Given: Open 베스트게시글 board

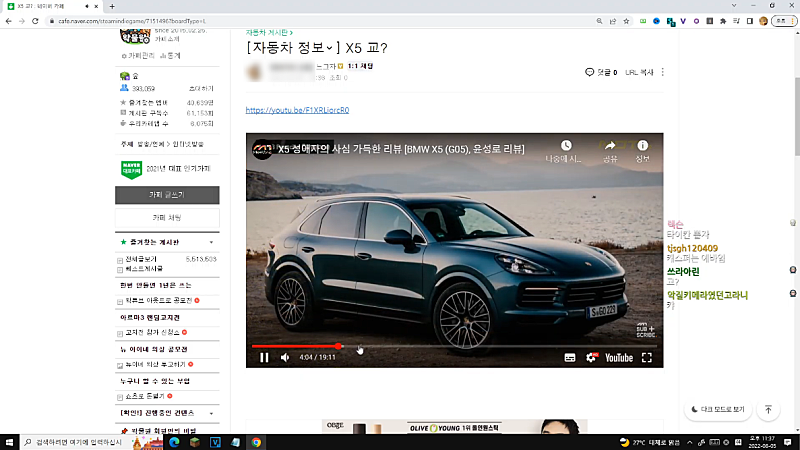Looking at the screenshot, I should (x=144, y=268).
